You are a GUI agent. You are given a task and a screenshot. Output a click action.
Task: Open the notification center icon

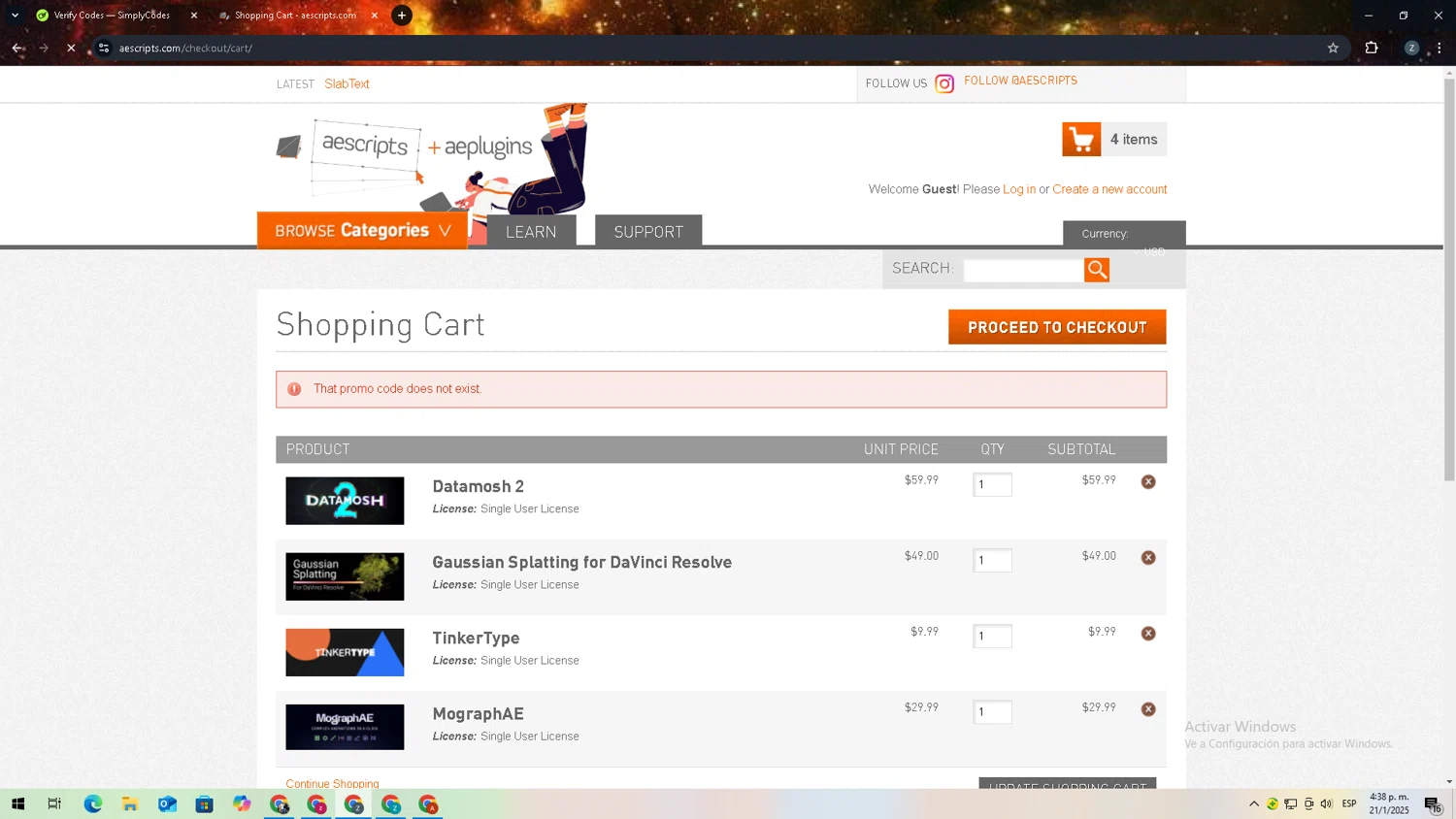1433,803
